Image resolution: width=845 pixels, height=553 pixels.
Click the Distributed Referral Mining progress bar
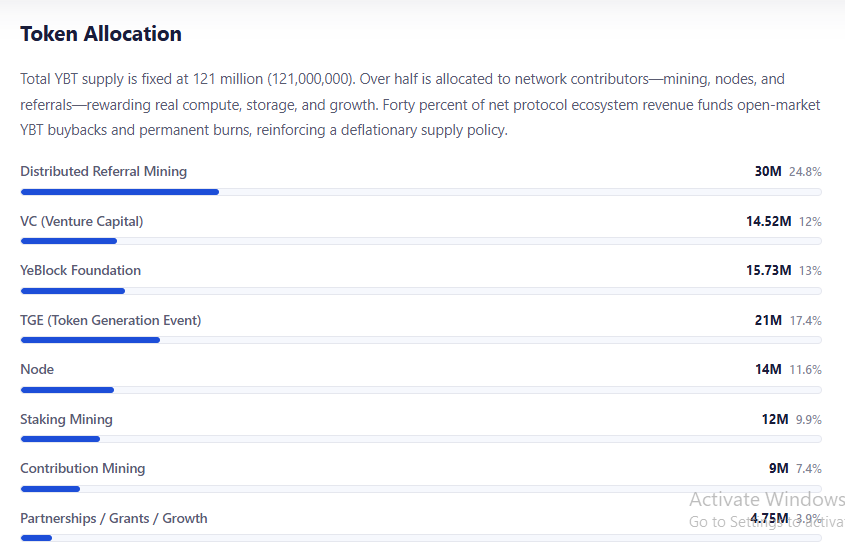point(421,192)
